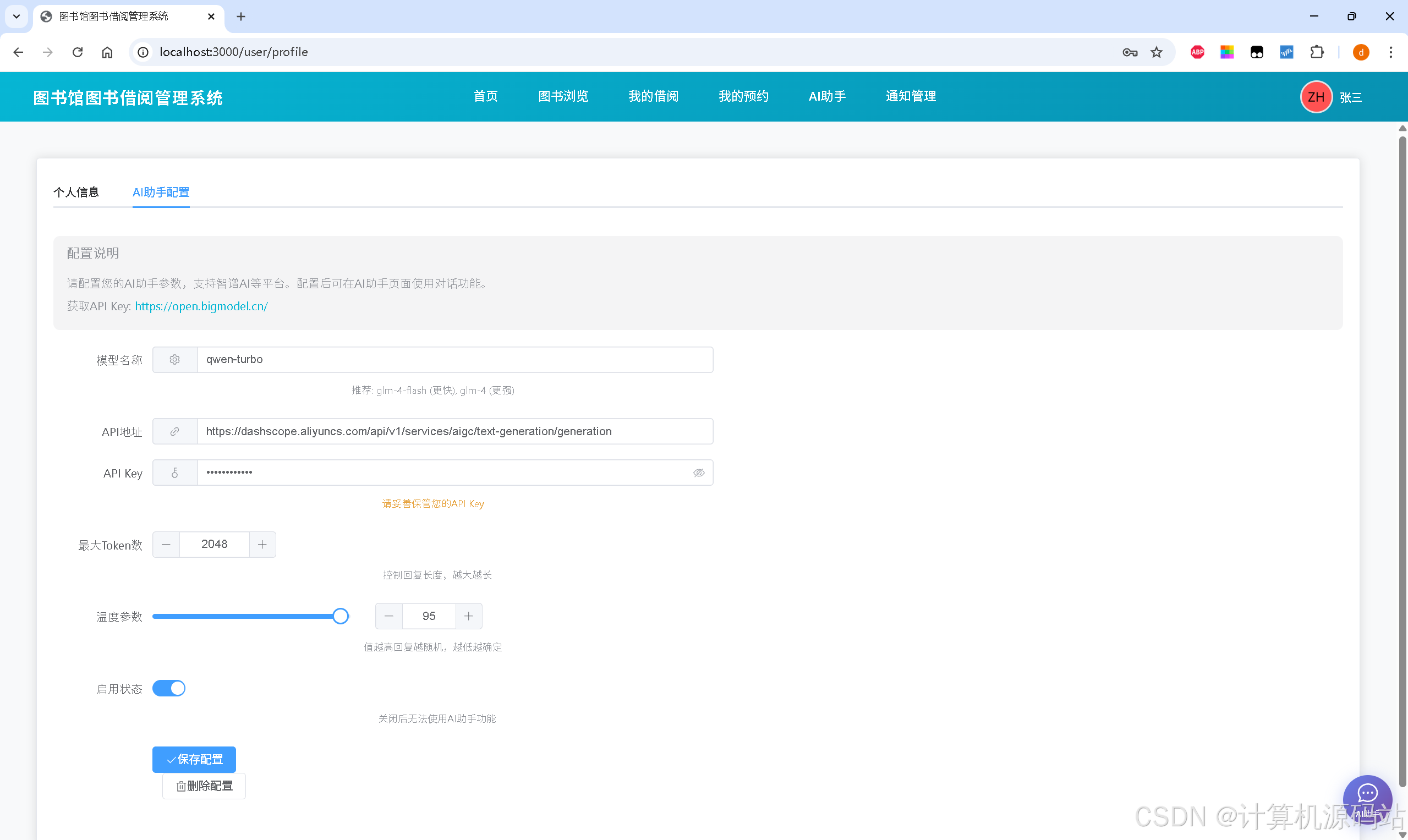Click the 保存配置 button
Image resolution: width=1408 pixels, height=840 pixels.
coord(194,760)
